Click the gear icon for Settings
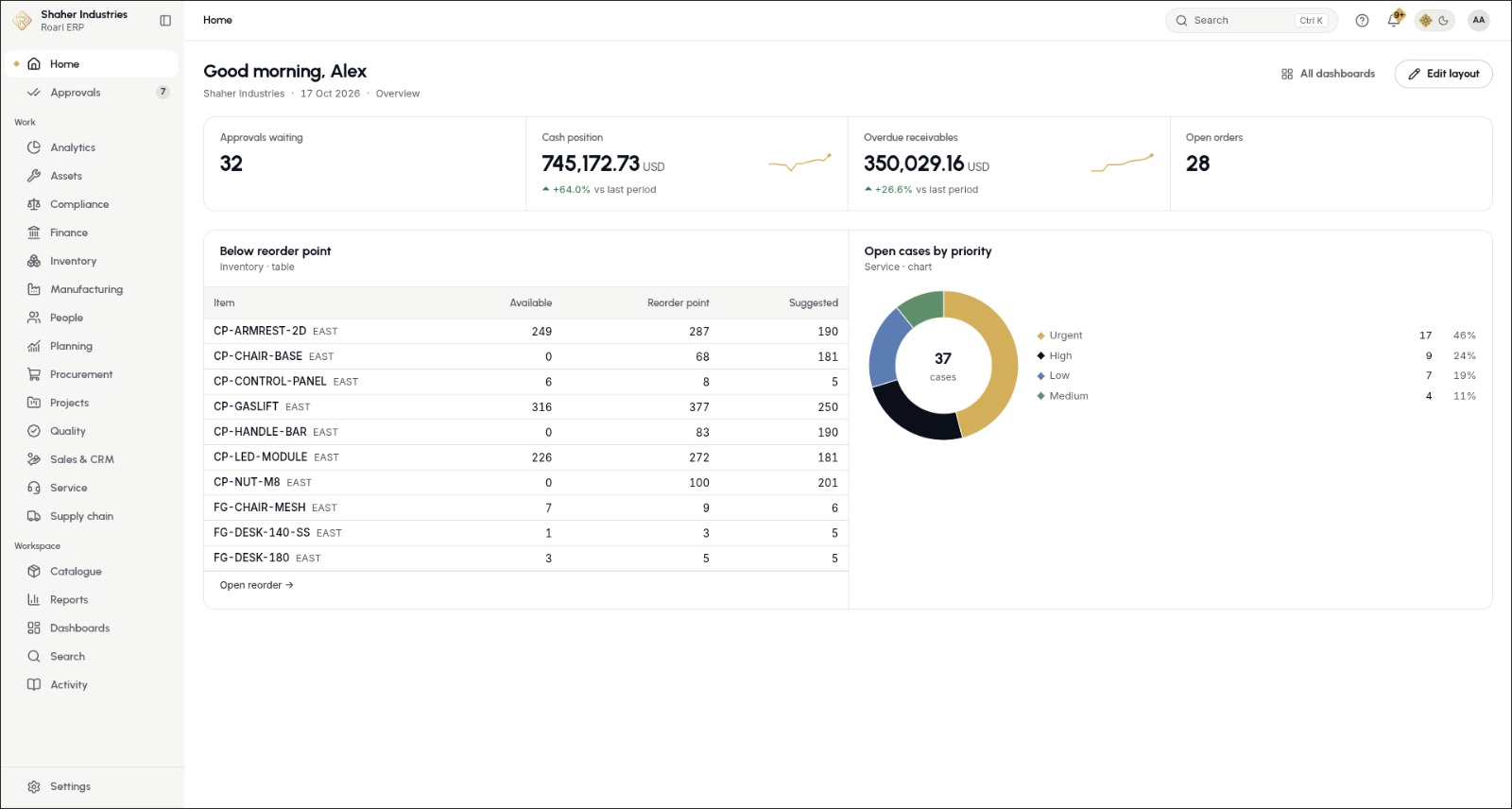Screen dimensions: 1512x809 34,786
